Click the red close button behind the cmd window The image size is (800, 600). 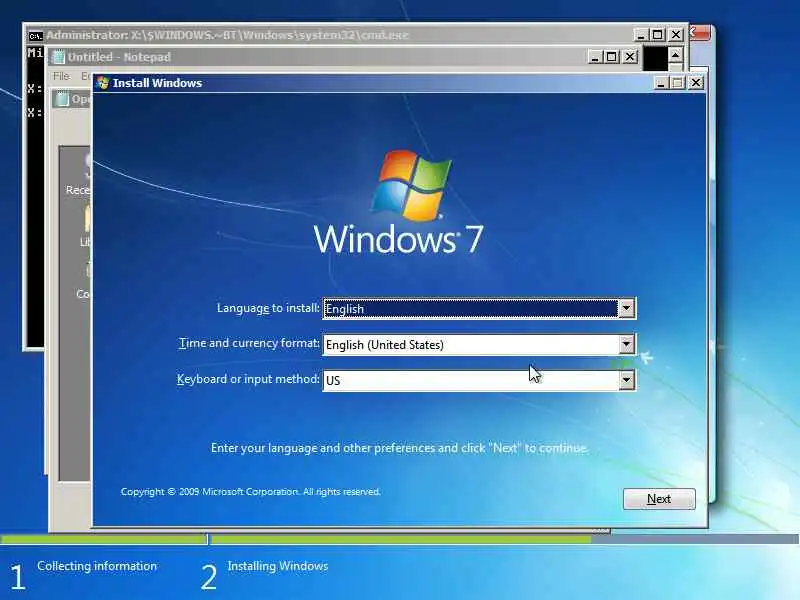pyautogui.click(x=699, y=33)
